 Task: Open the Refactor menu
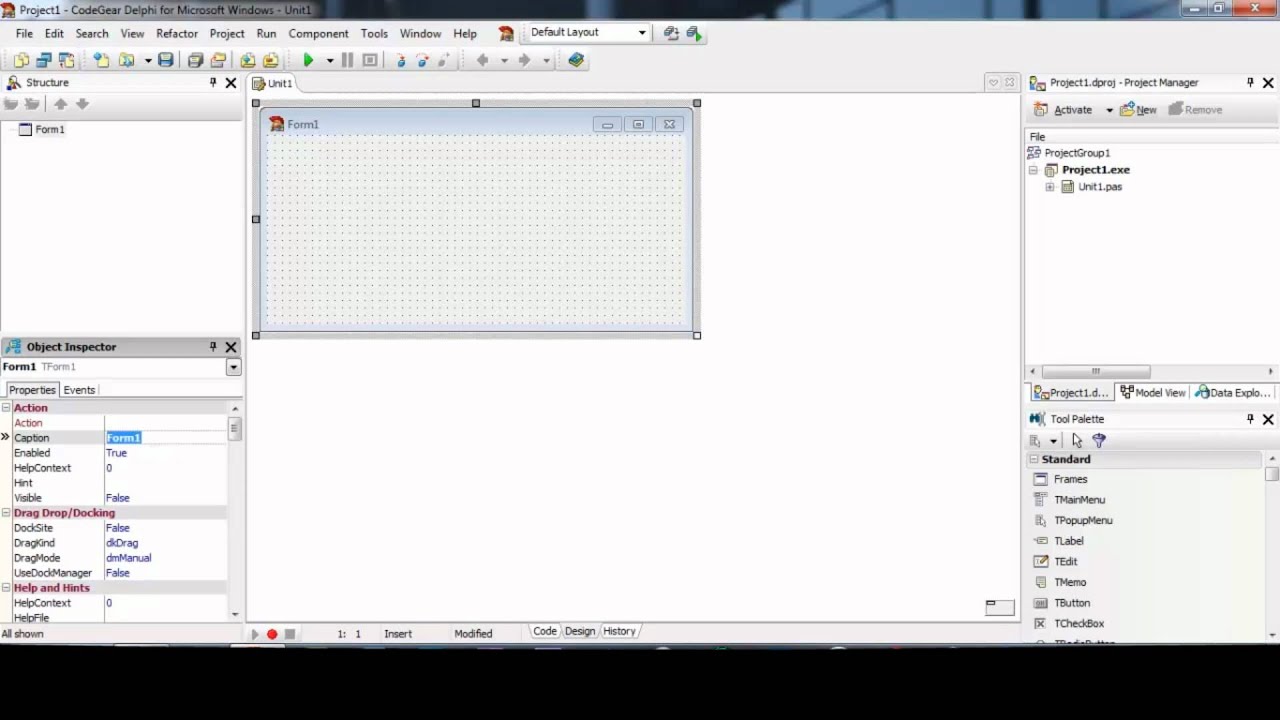coord(177,33)
